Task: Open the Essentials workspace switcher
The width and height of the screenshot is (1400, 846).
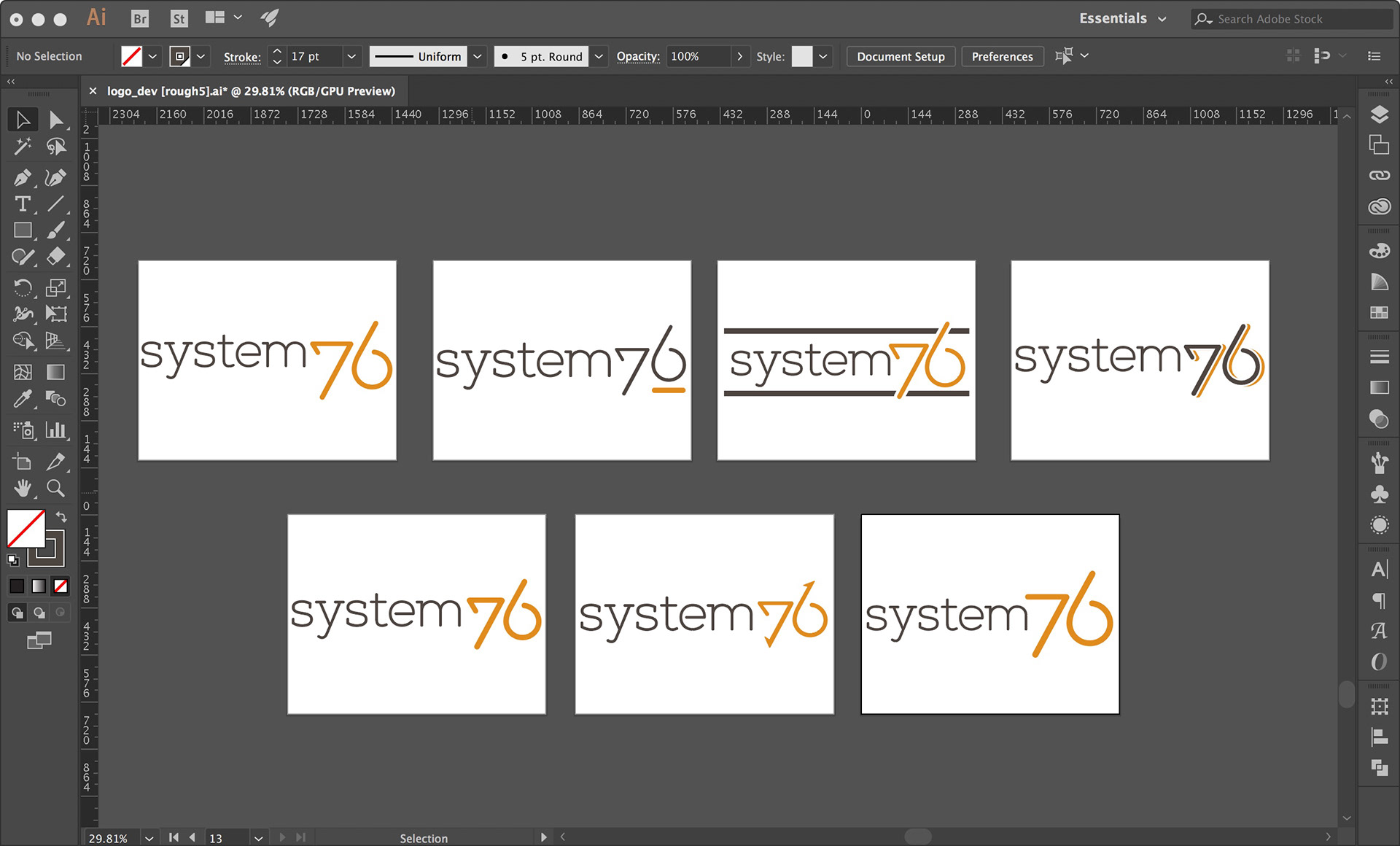Action: pos(1122,19)
